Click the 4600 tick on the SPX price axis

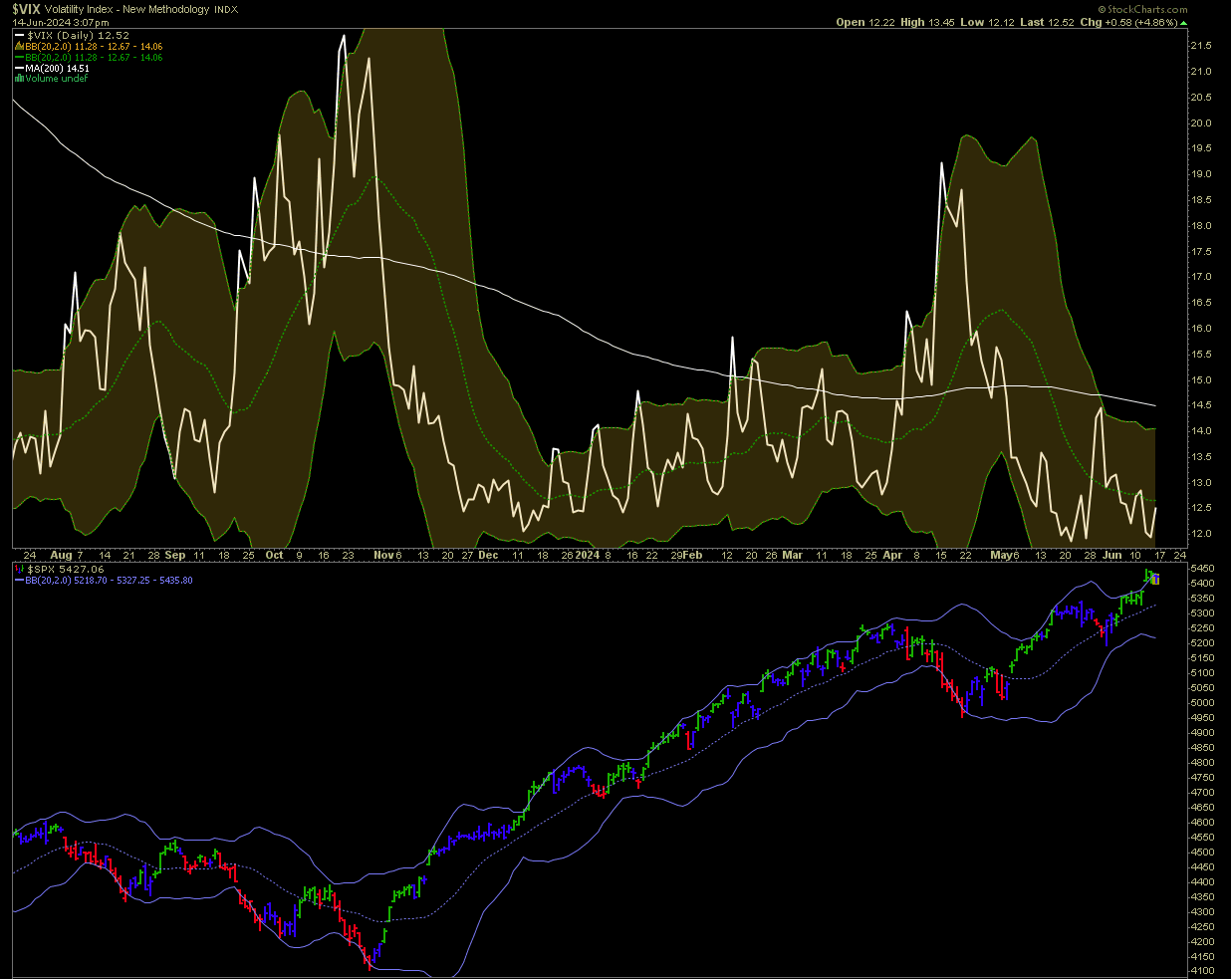click(1202, 822)
